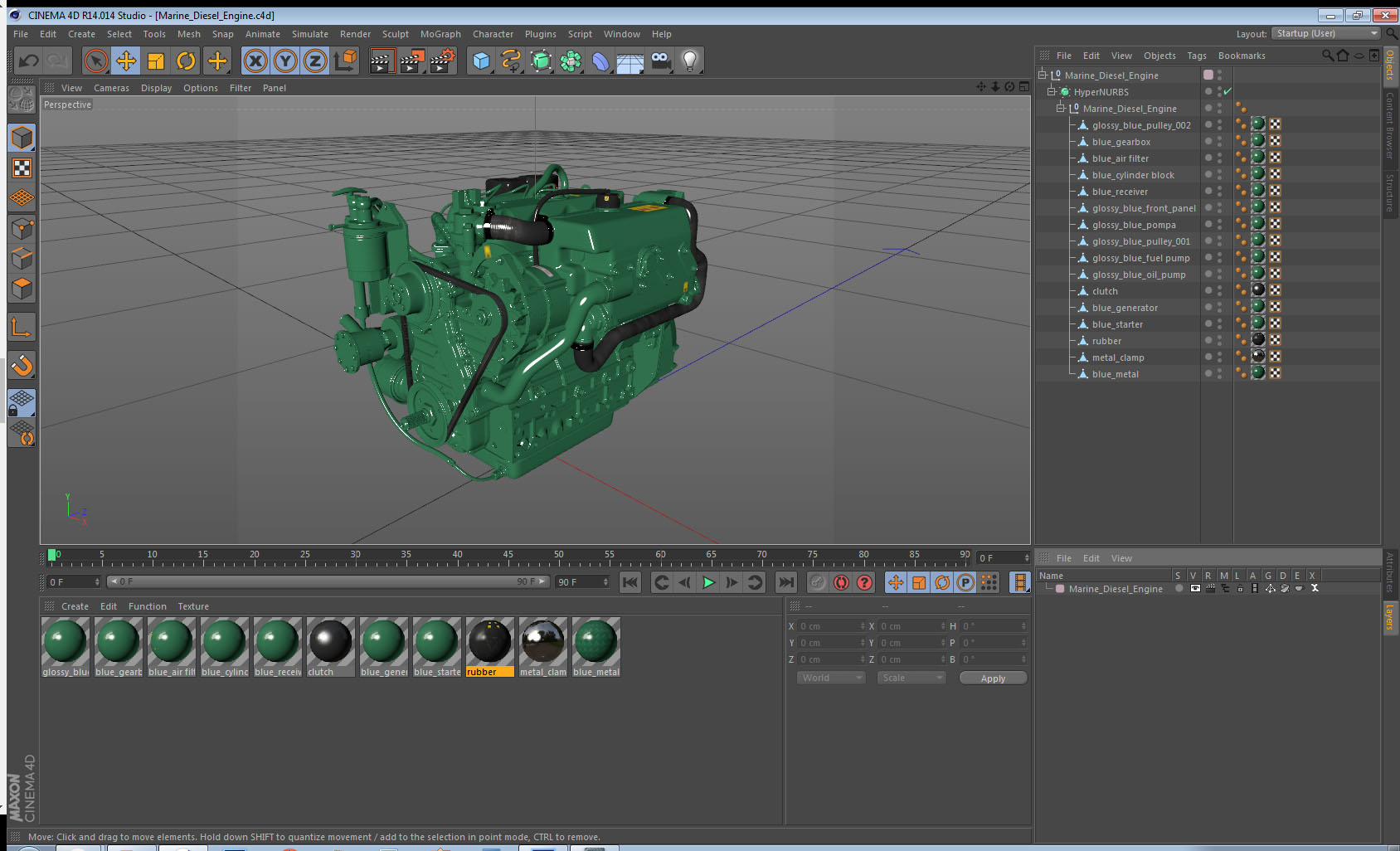Image resolution: width=1400 pixels, height=851 pixels.
Task: Select the Live Selection tool
Action: 96,61
